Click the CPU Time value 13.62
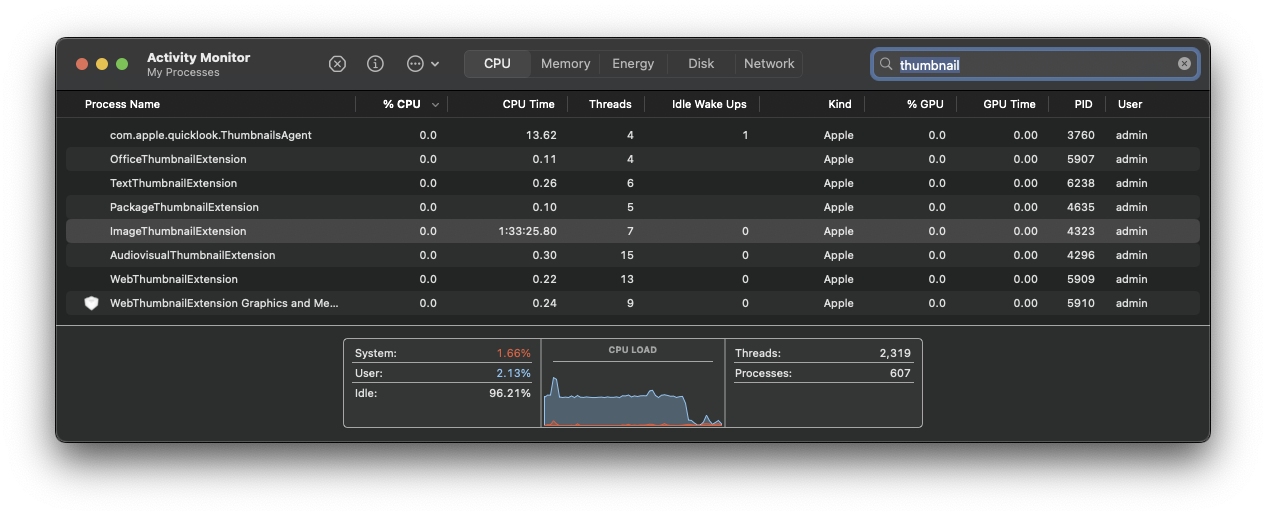 click(x=541, y=135)
